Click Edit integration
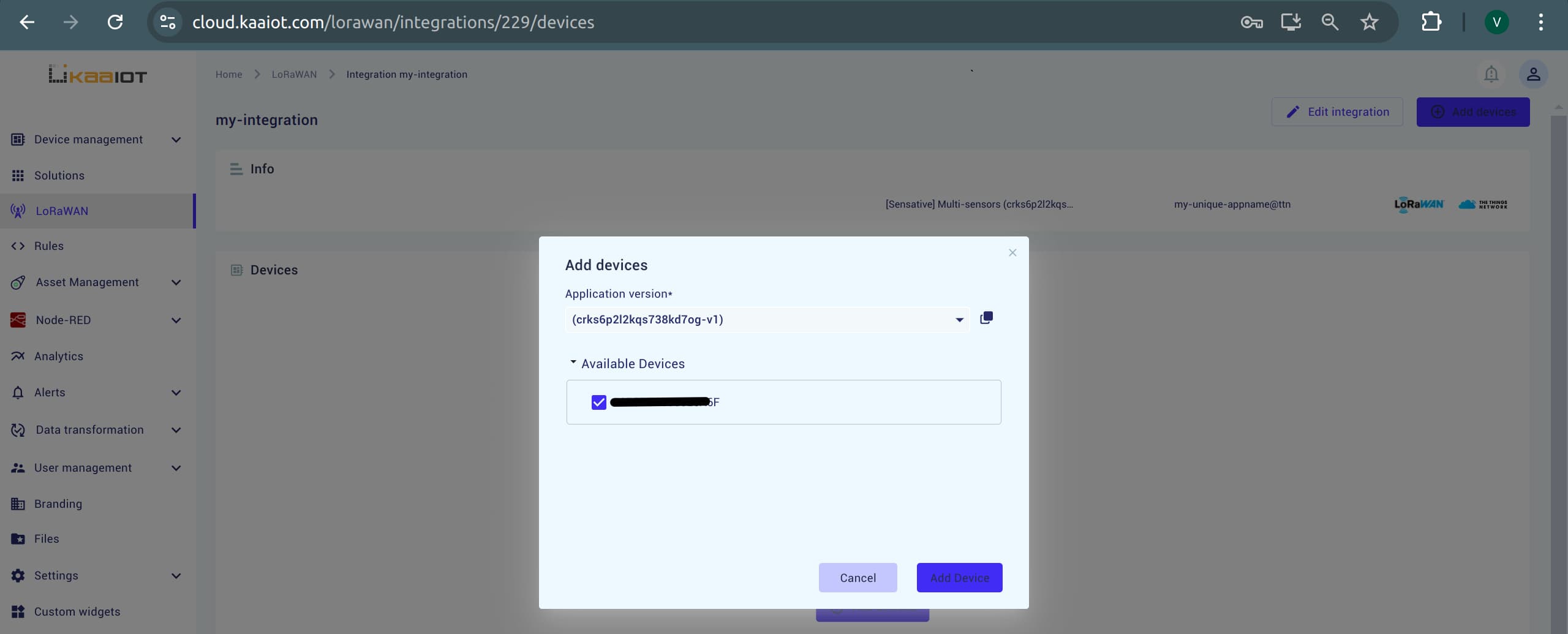Screen dimensions: 1568x634 (1337, 111)
